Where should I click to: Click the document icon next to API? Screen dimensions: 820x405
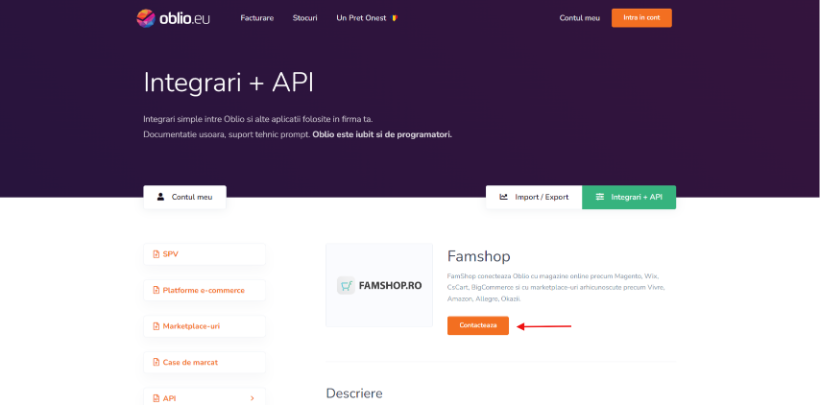tap(156, 398)
